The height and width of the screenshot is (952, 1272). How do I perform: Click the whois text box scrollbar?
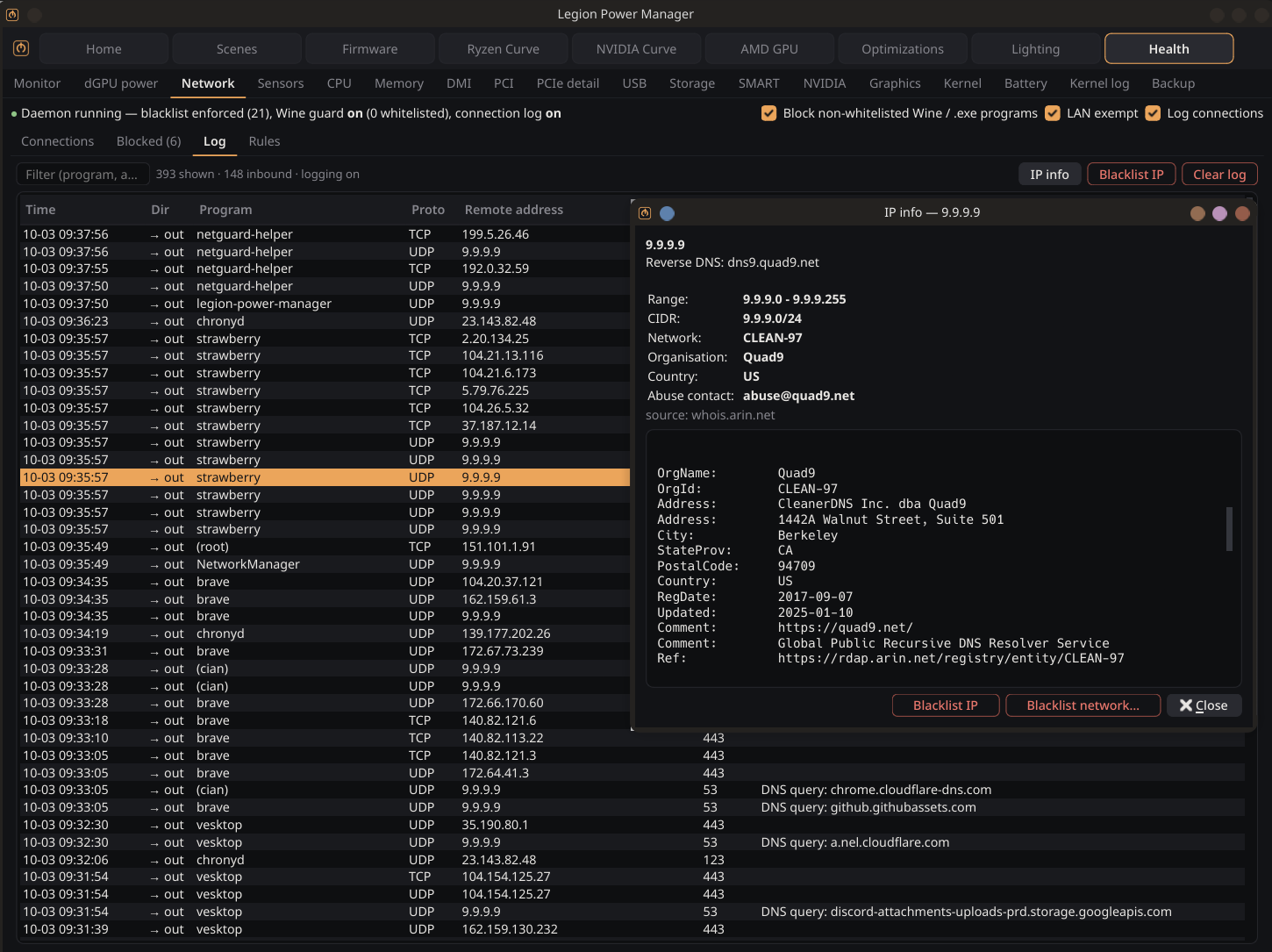point(1229,529)
